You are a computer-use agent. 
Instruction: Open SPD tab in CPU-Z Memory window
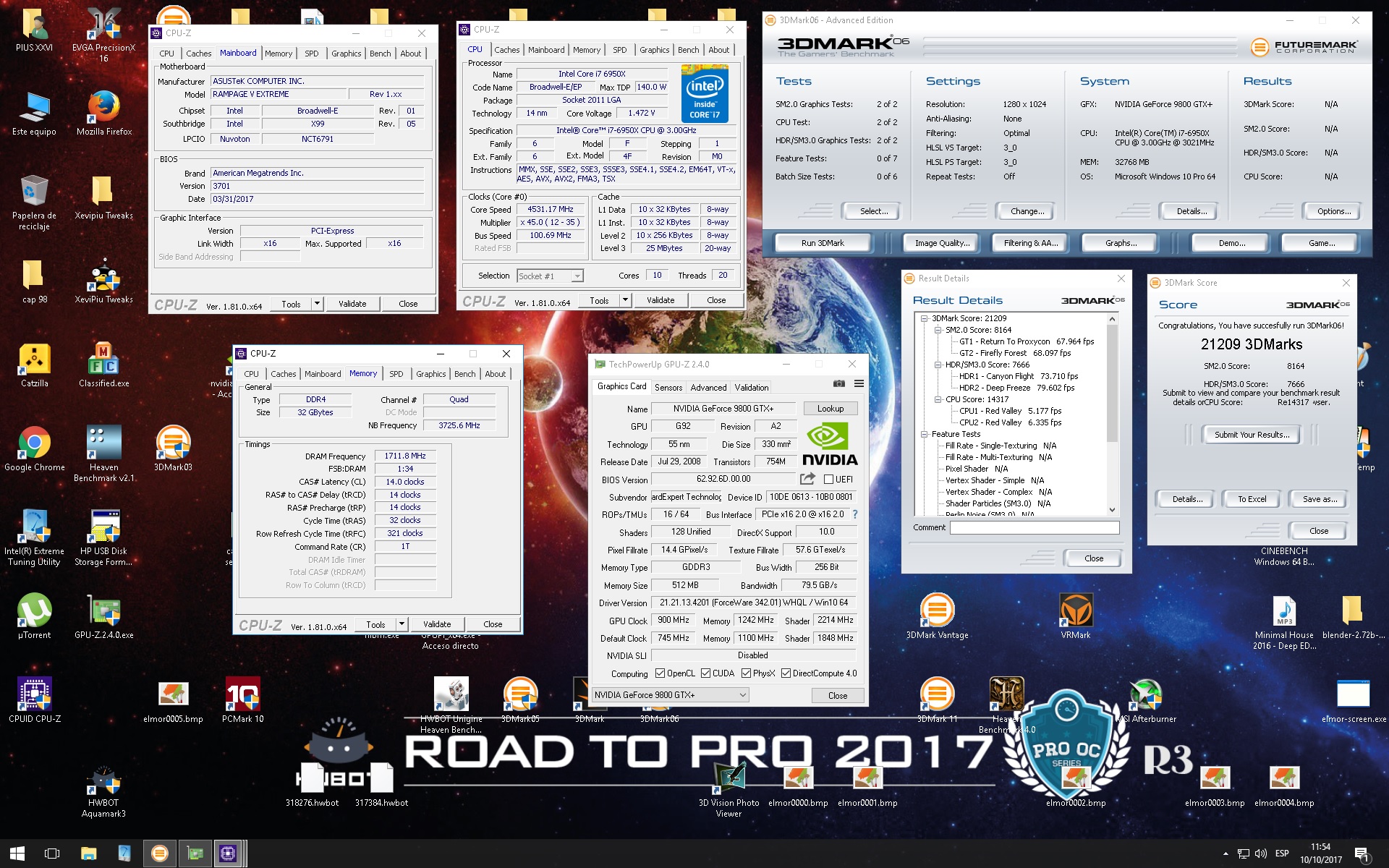click(396, 374)
